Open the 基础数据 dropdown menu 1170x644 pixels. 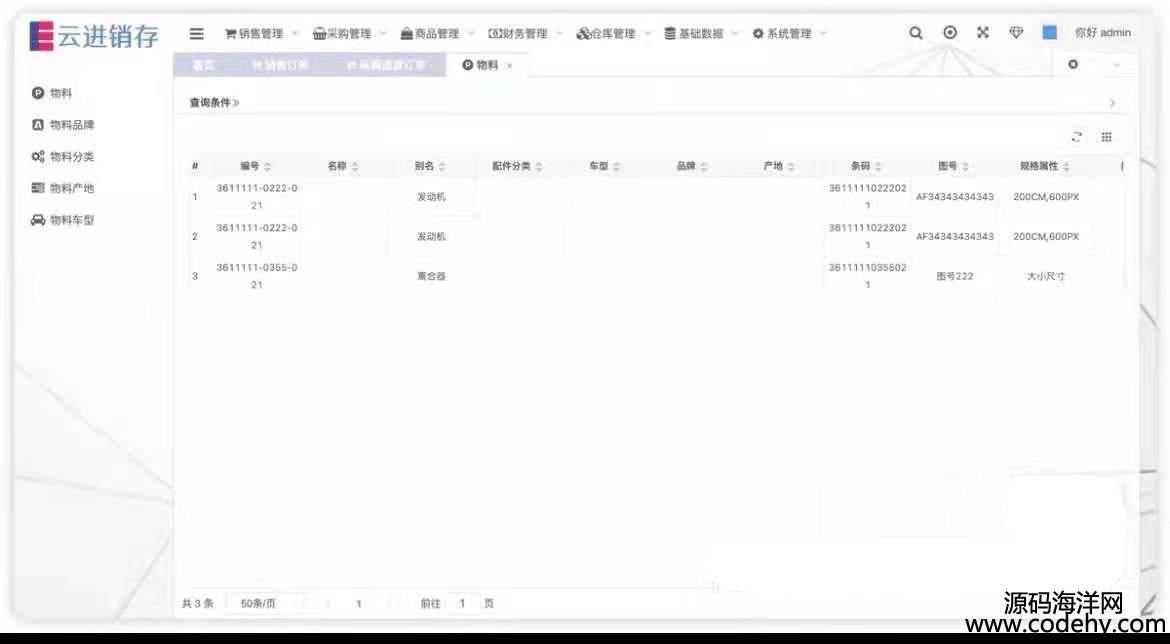click(701, 34)
